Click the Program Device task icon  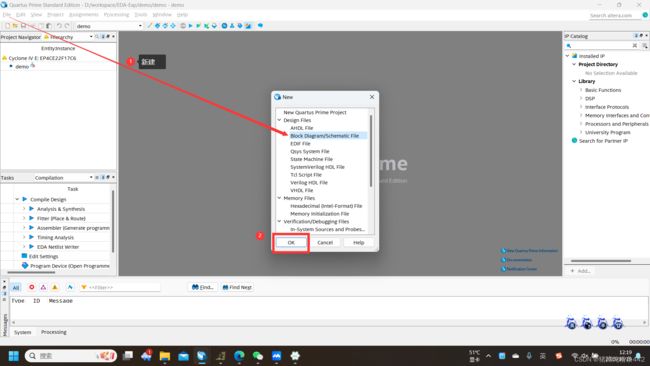tap(25, 265)
